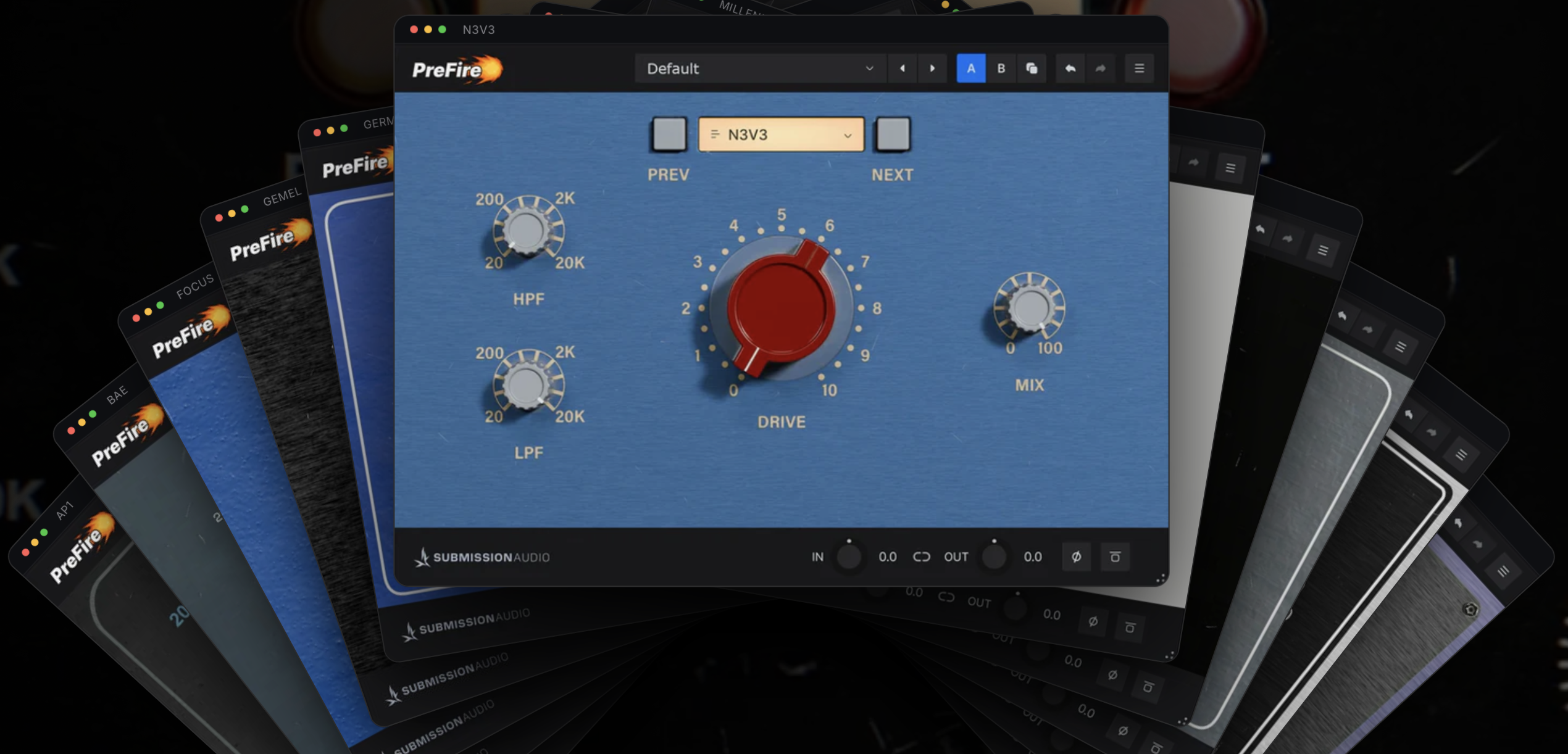Click the resize grip of N3V3 window

coord(1161,578)
